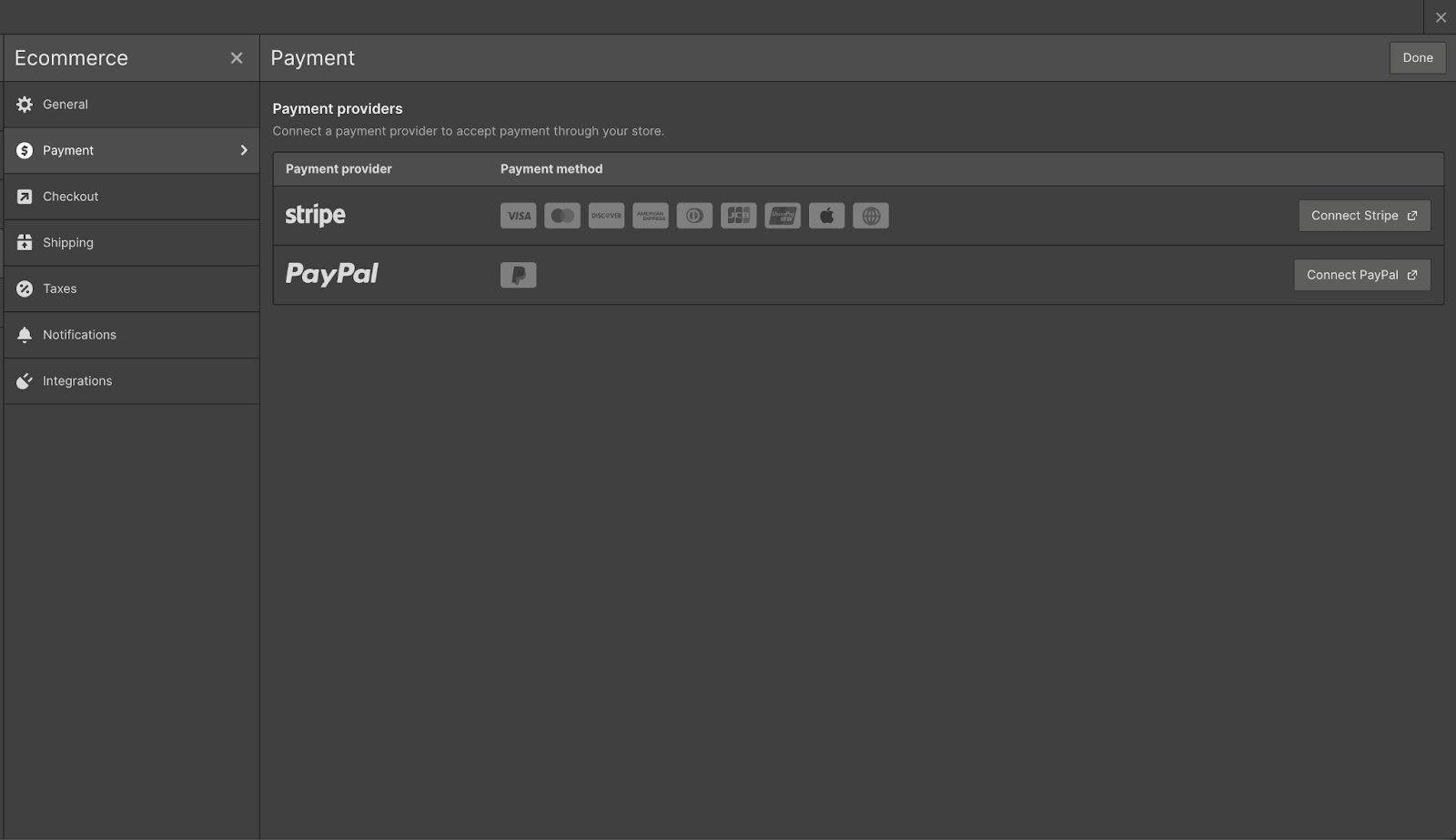Screen dimensions: 1456x840
Task: Select the General settings entry
Action: (x=65, y=104)
